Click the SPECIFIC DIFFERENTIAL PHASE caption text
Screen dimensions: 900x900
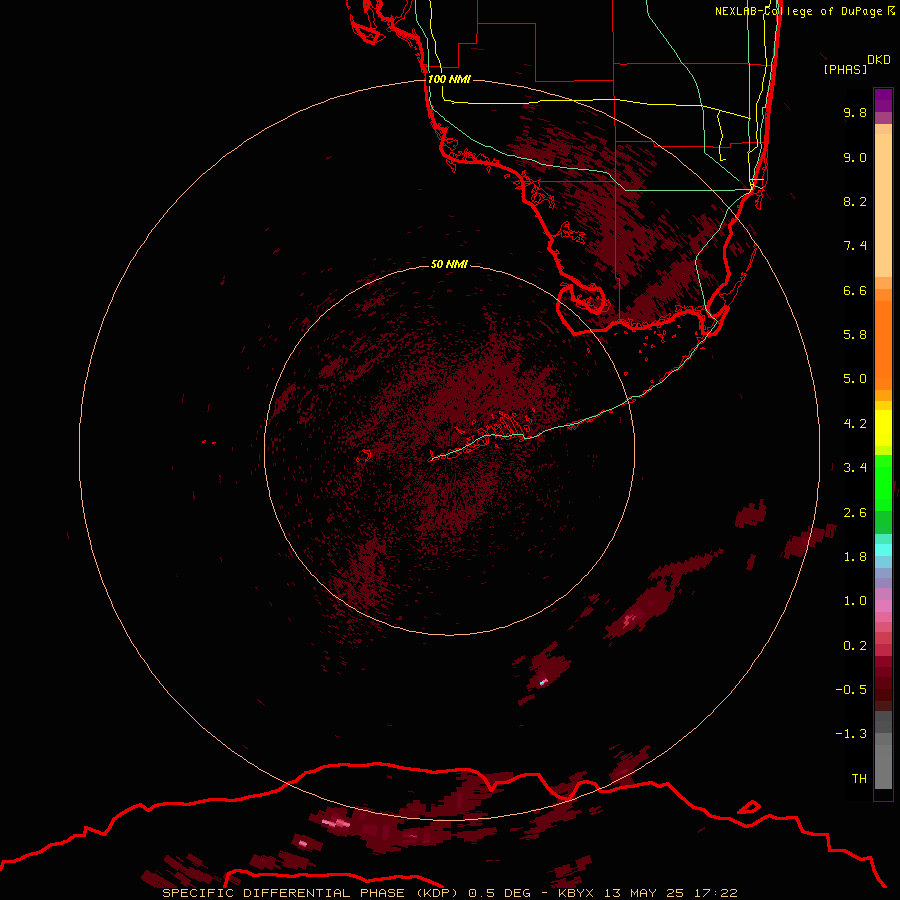tap(282, 893)
